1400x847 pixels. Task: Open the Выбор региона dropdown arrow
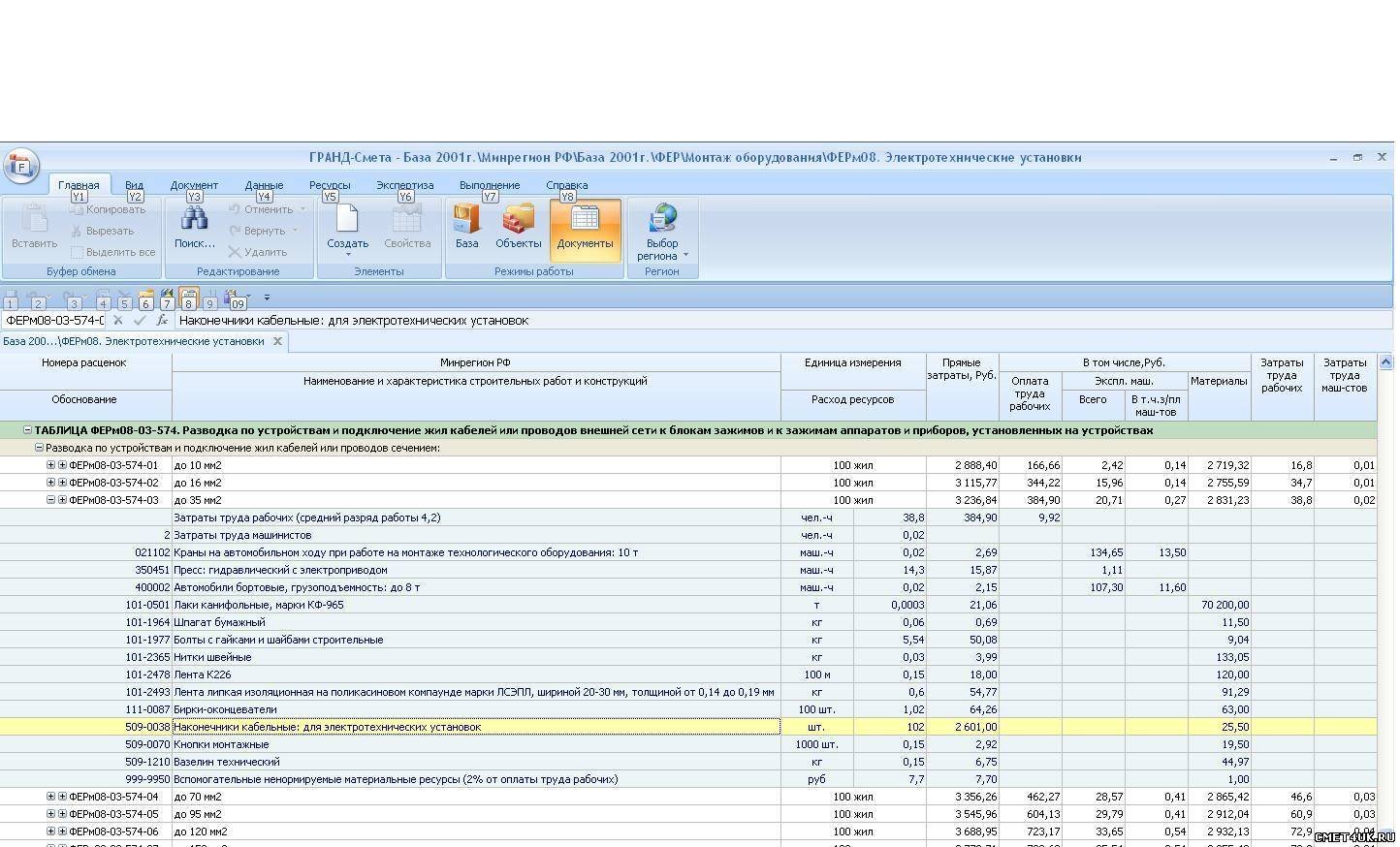coord(685,256)
